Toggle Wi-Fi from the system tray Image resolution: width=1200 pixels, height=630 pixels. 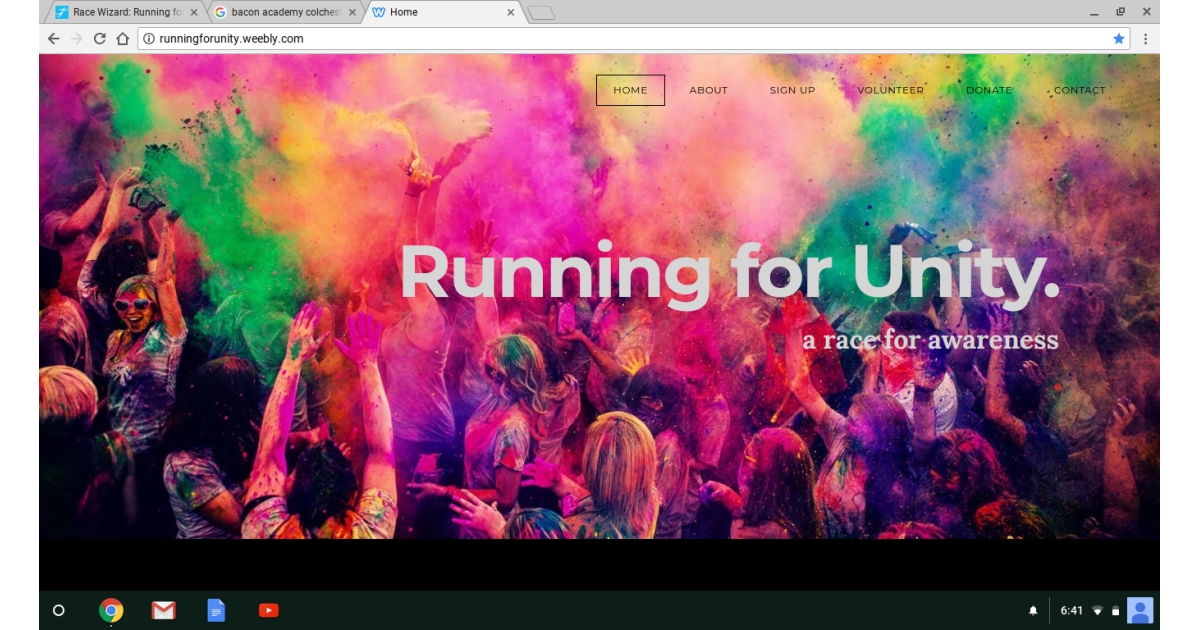click(x=1096, y=610)
